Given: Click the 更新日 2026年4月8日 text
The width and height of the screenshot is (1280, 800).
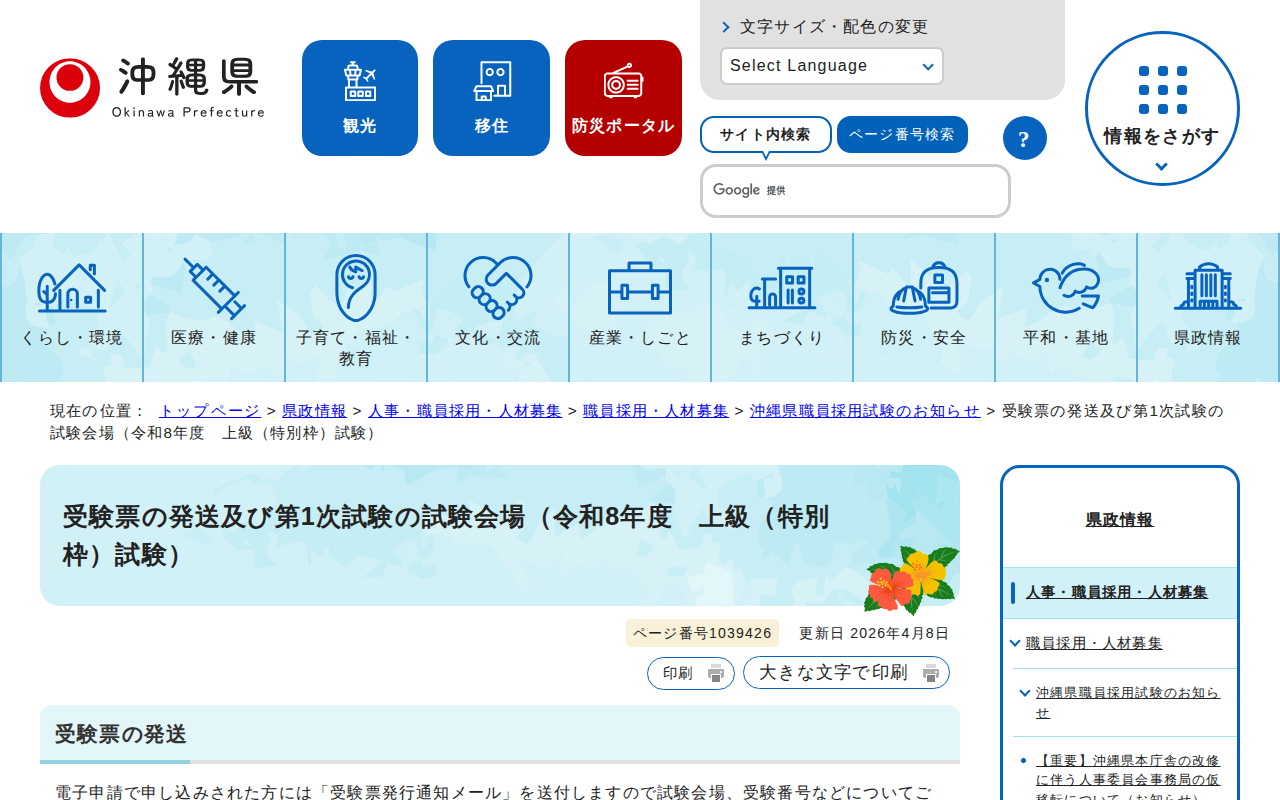Looking at the screenshot, I should (x=874, y=633).
